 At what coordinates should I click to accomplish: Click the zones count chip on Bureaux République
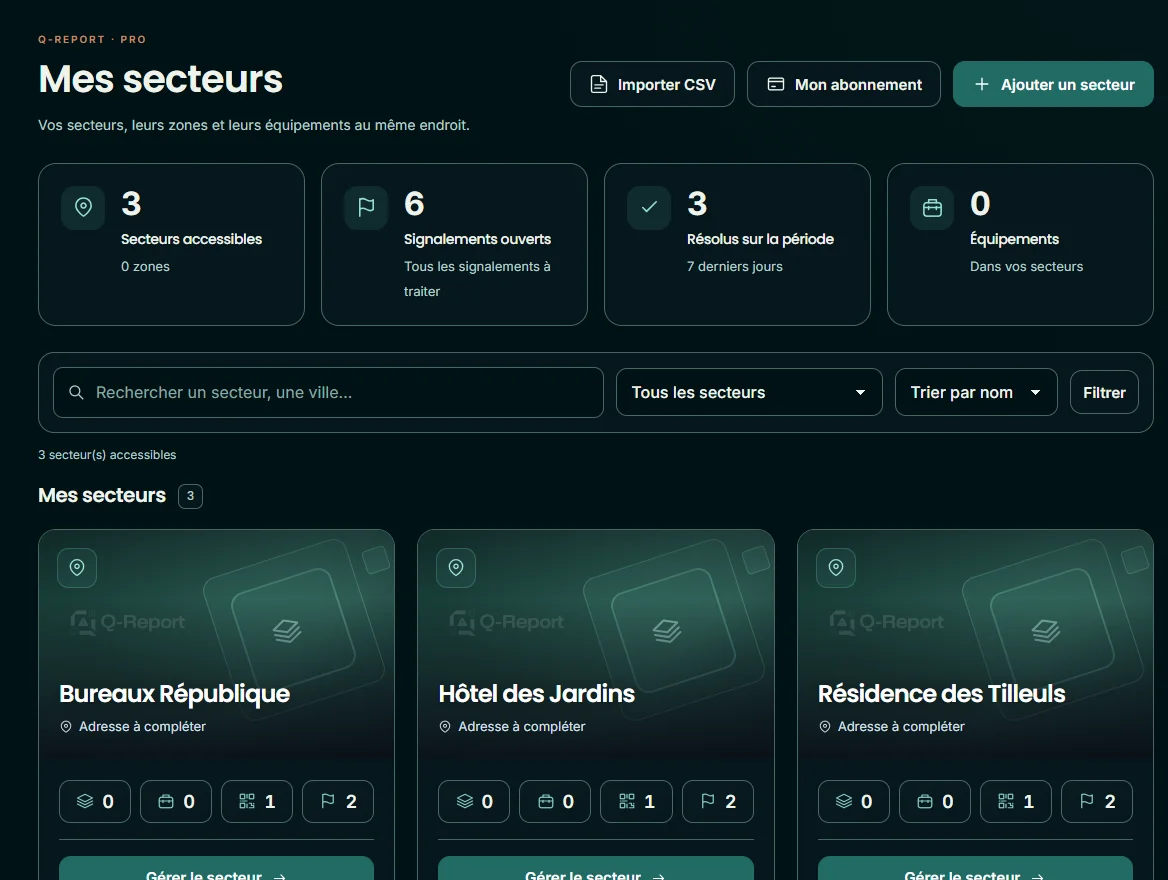pyautogui.click(x=95, y=801)
